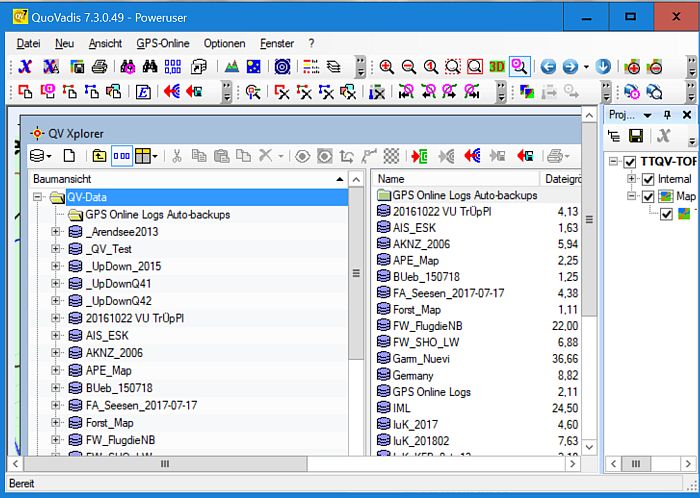Open the Datei menu
The image size is (700, 498).
(28, 43)
